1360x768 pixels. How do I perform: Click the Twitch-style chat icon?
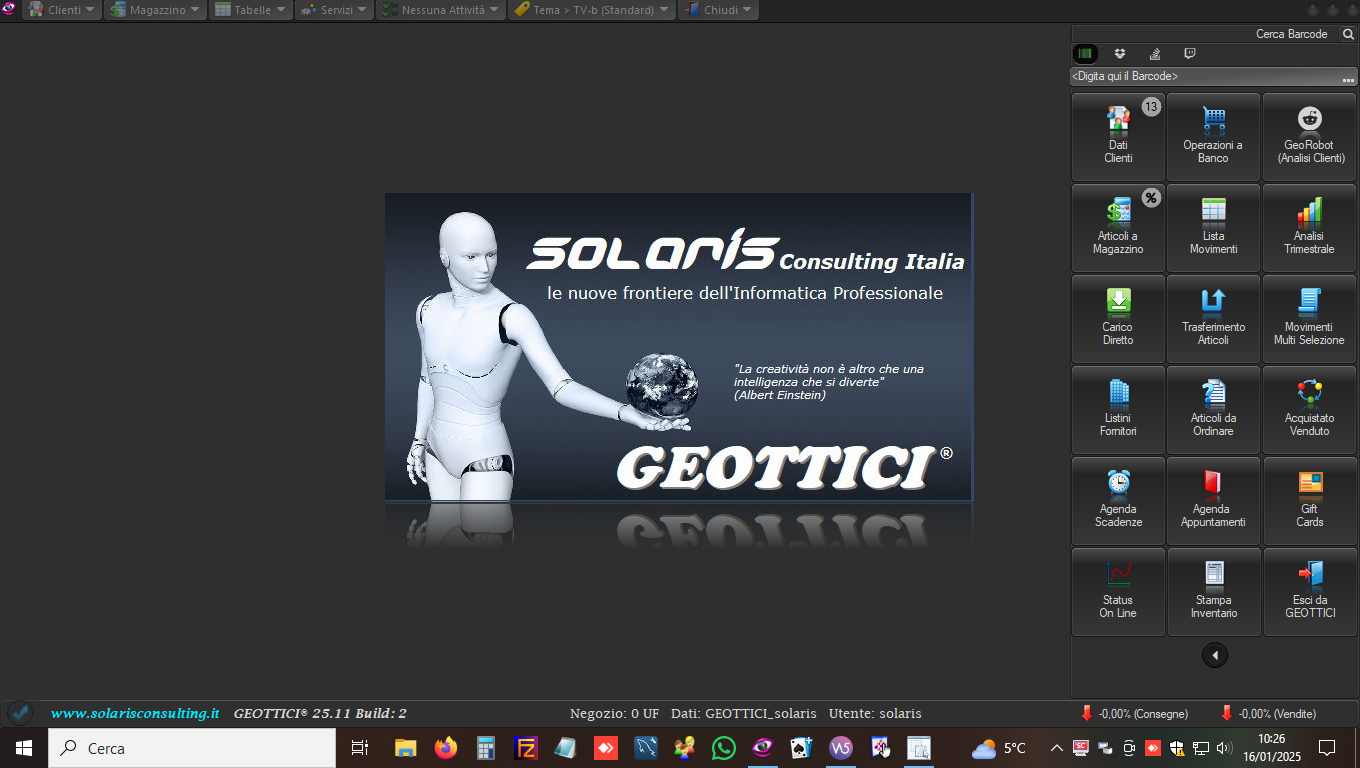[x=1189, y=54]
